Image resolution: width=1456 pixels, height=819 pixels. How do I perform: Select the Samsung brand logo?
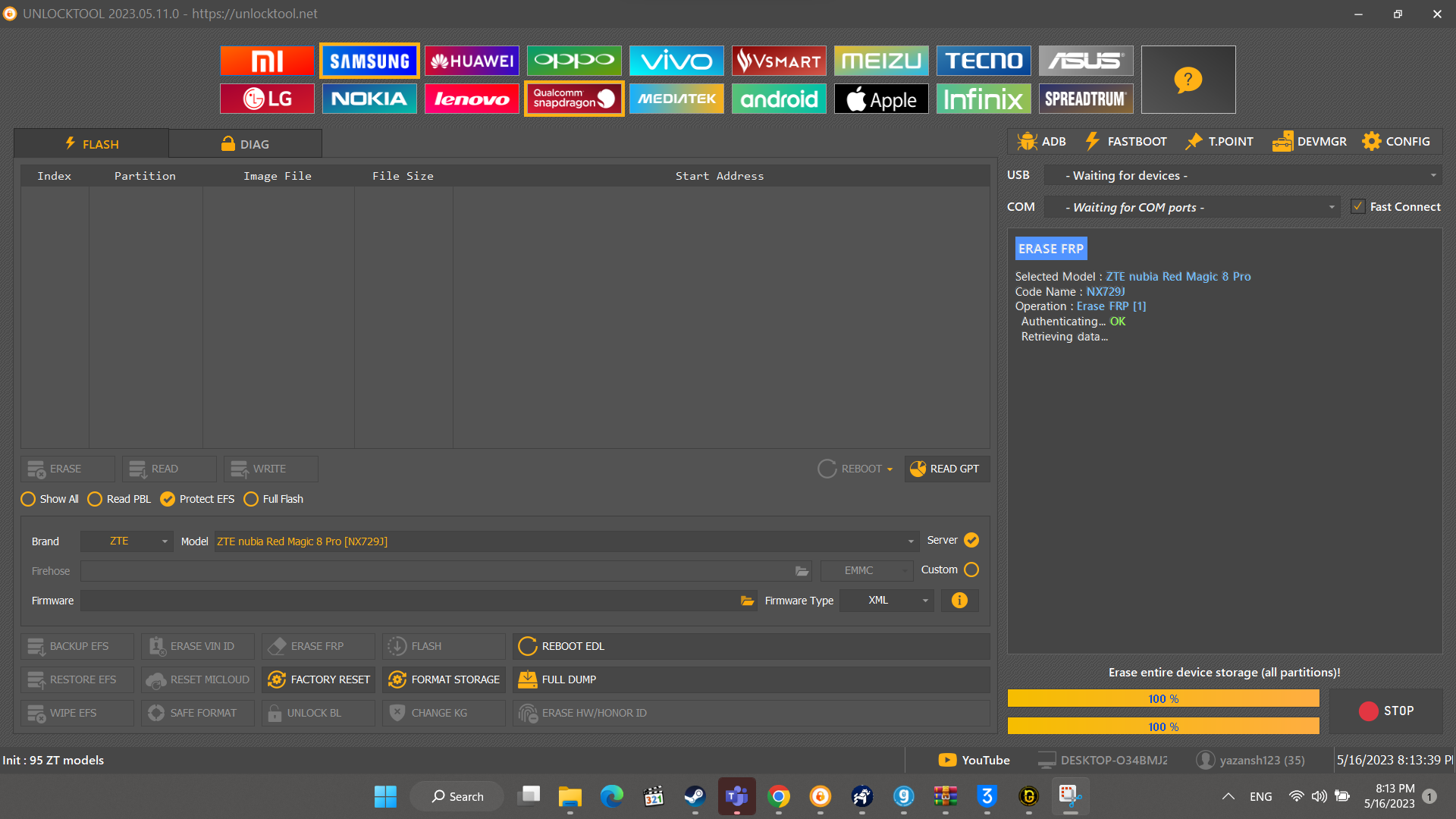pos(369,61)
